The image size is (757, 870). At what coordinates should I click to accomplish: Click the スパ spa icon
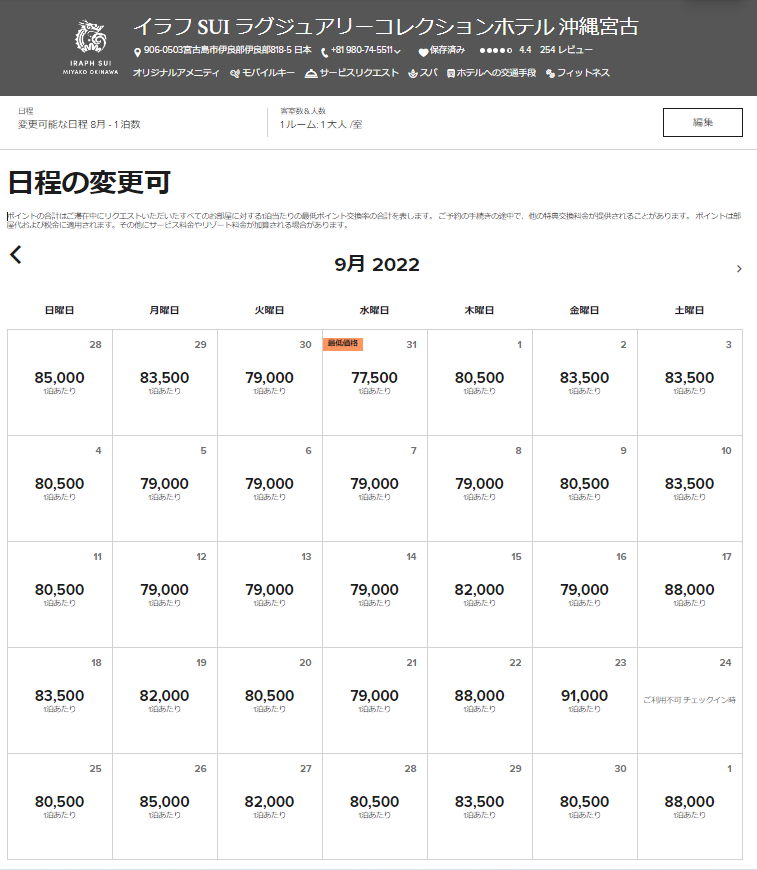(x=412, y=73)
